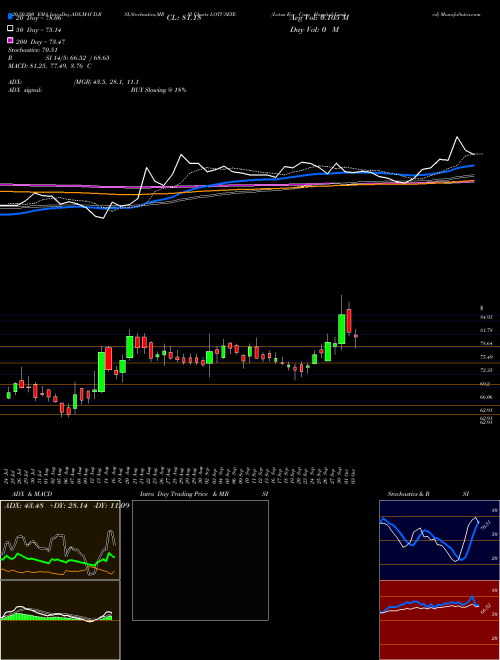
Task: Select the '200 Day = 73.47' legend text
Action: coord(40,42)
